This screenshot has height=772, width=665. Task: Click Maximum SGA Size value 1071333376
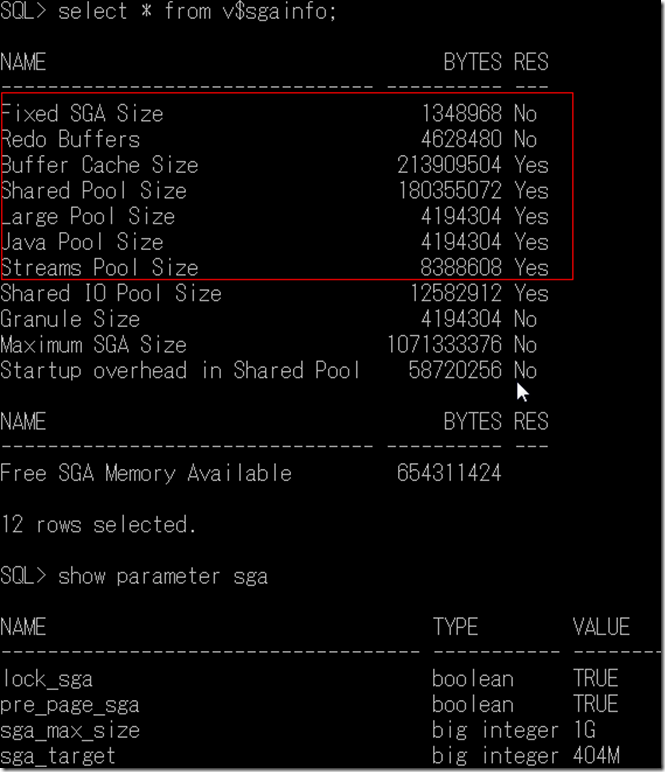tap(443, 346)
